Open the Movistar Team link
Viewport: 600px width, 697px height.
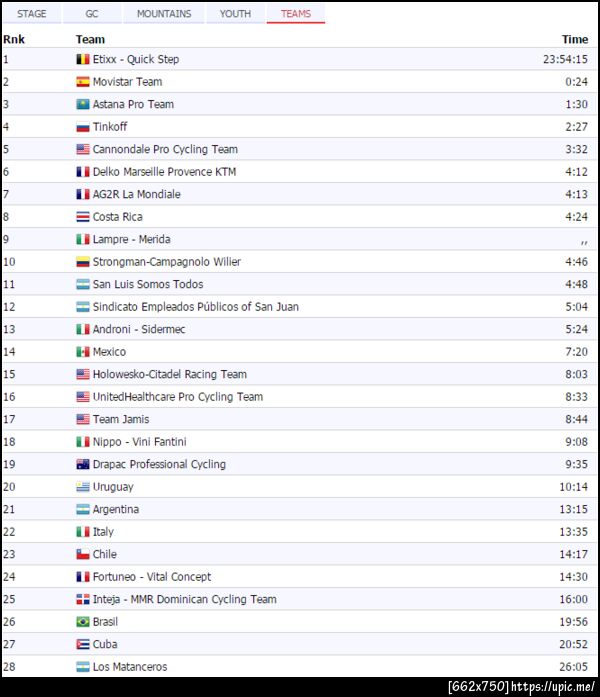[127, 82]
